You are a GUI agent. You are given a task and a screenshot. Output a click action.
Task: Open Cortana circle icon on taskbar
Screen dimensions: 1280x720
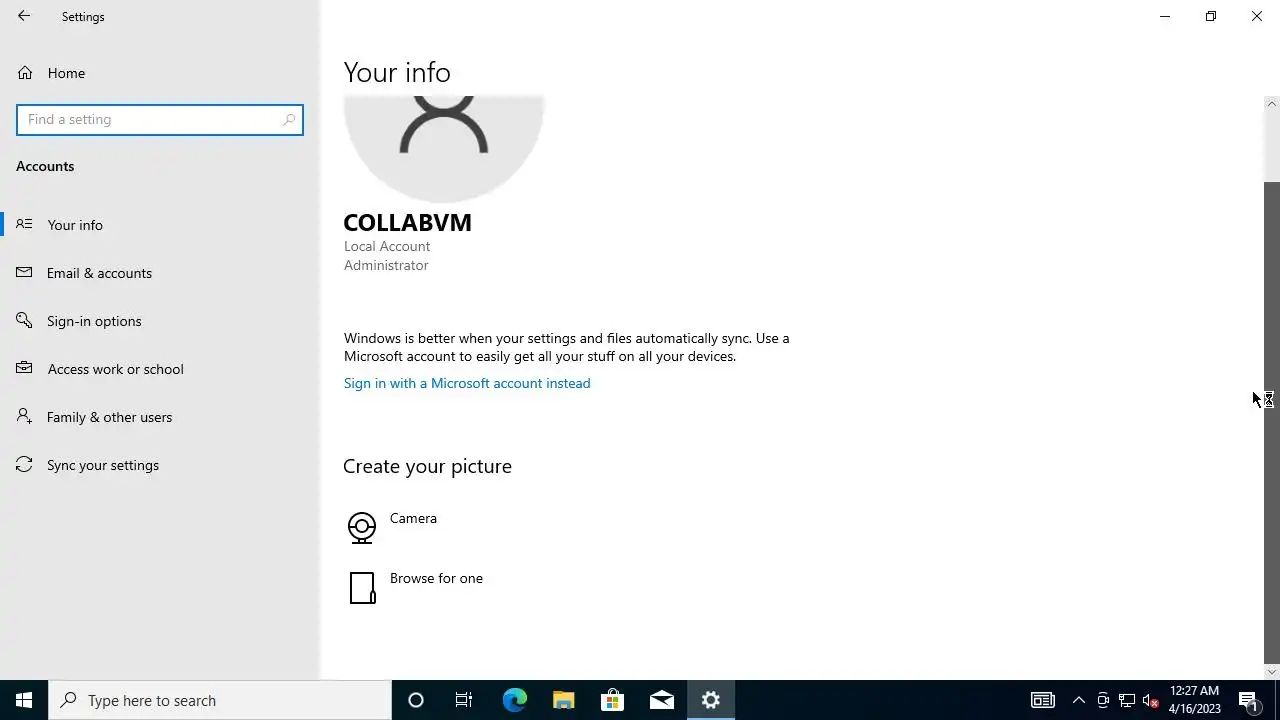click(x=416, y=700)
